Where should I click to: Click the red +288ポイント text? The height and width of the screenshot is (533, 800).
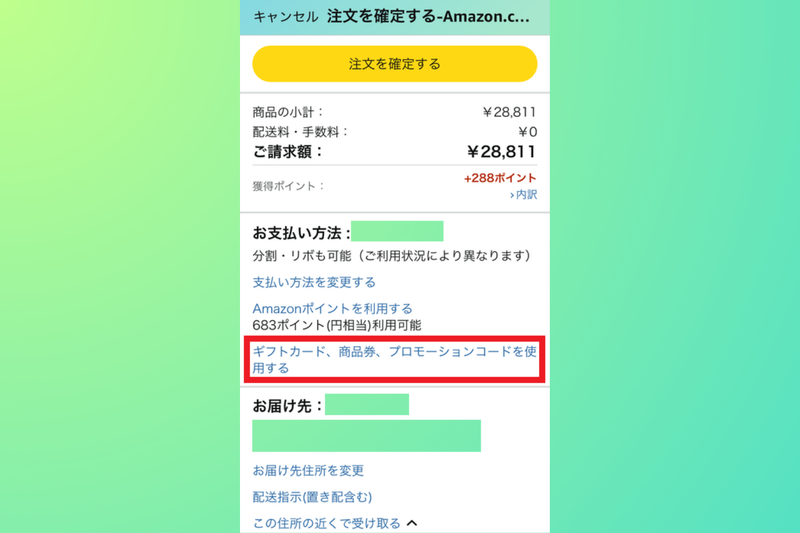(500, 178)
